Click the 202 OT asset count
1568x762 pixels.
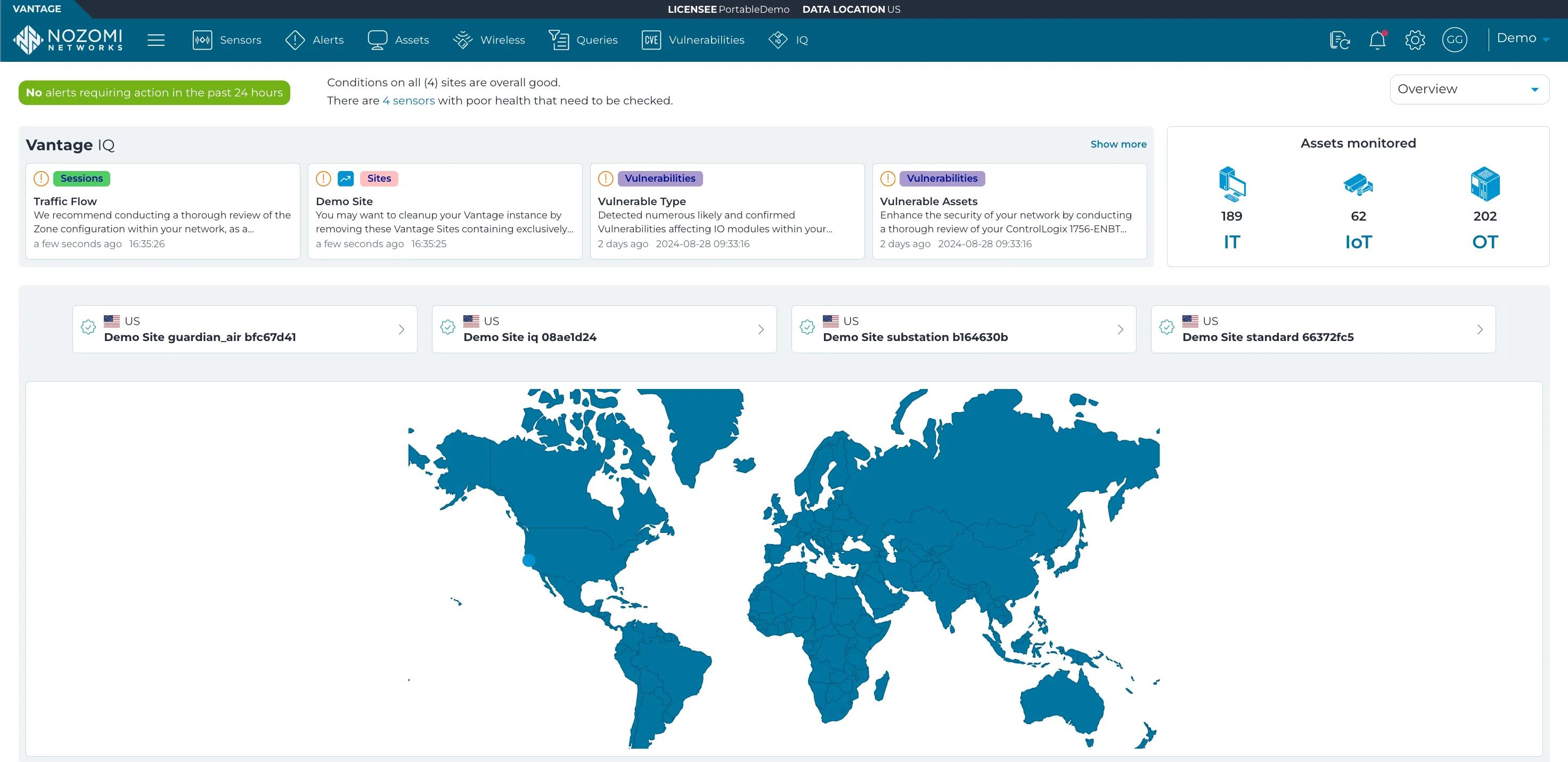1484,216
